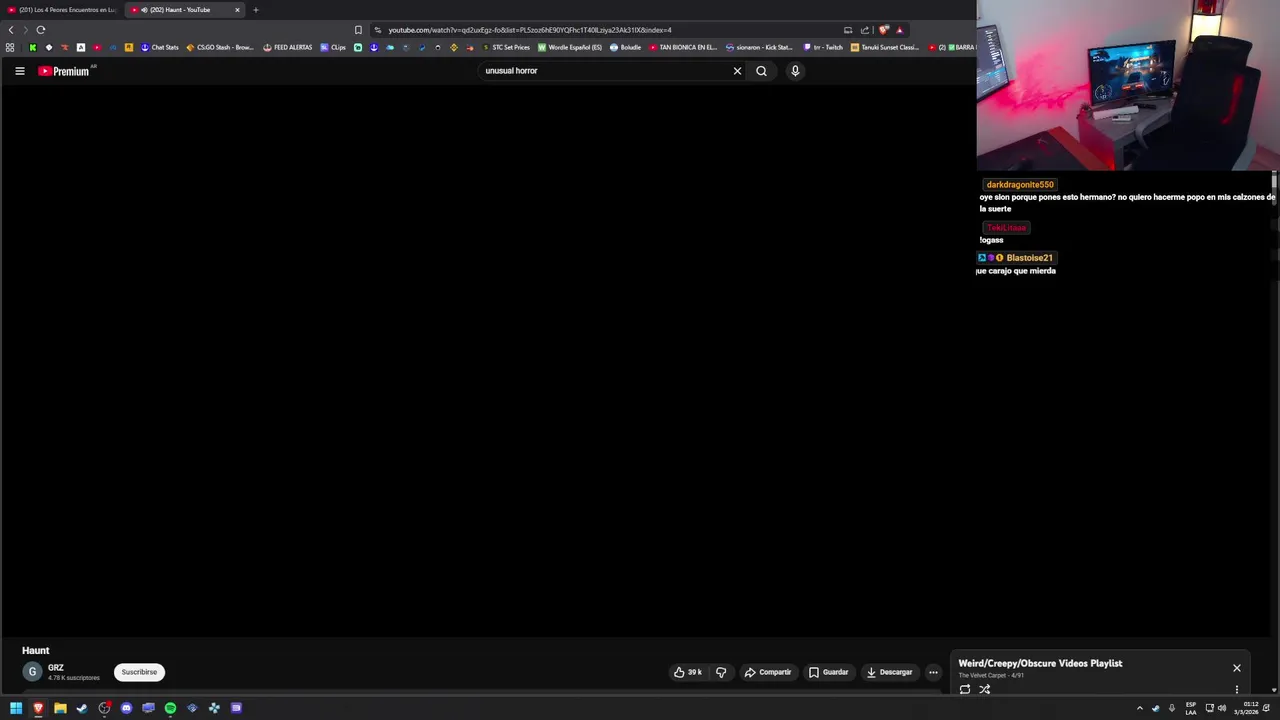Open the GRZ channel avatar
Viewport: 1280px width, 720px height.
[x=32, y=672]
